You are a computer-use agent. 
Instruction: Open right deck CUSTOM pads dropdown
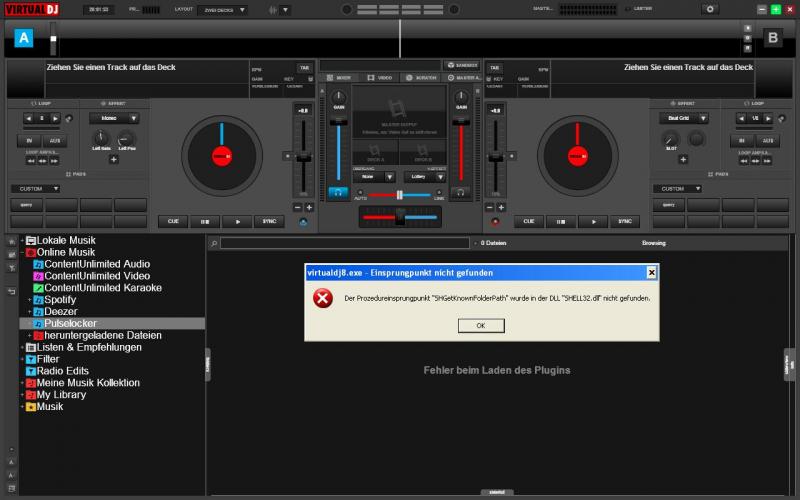tap(678, 189)
